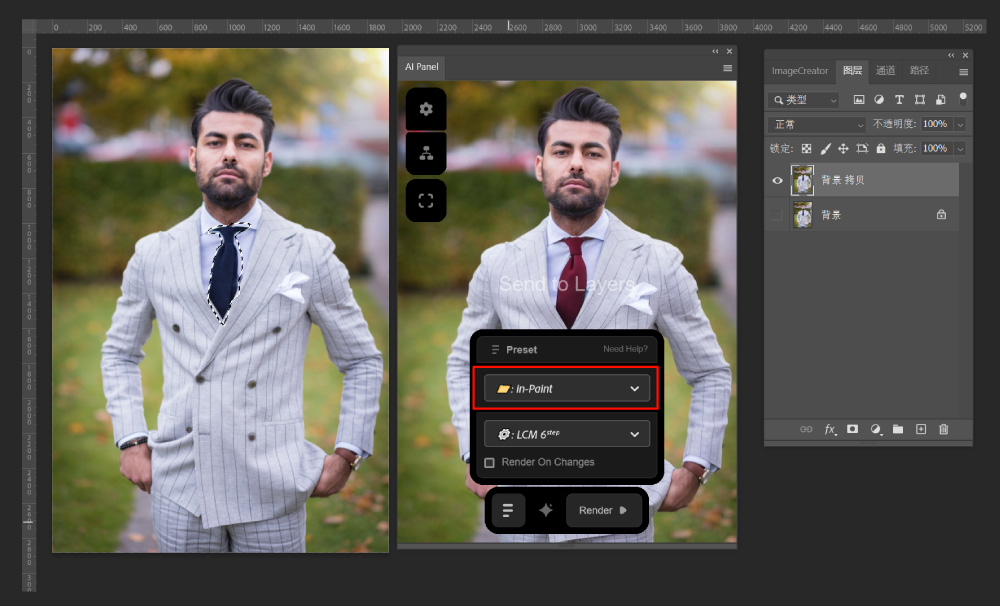This screenshot has height=606, width=1000.
Task: Click the lock all padlock icon
Action: pyautogui.click(x=880, y=148)
